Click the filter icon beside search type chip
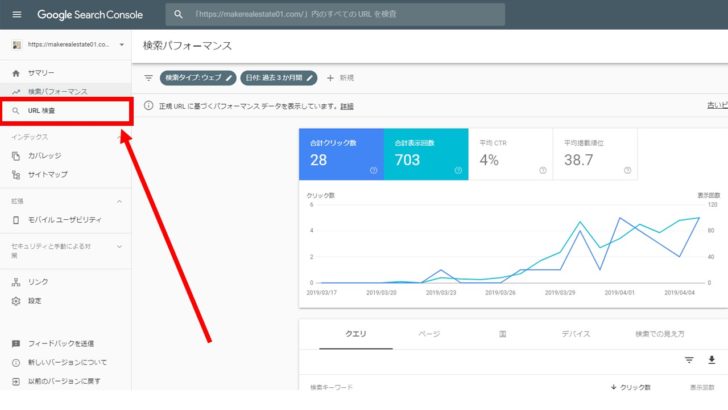This screenshot has height=410, width=728. point(148,77)
